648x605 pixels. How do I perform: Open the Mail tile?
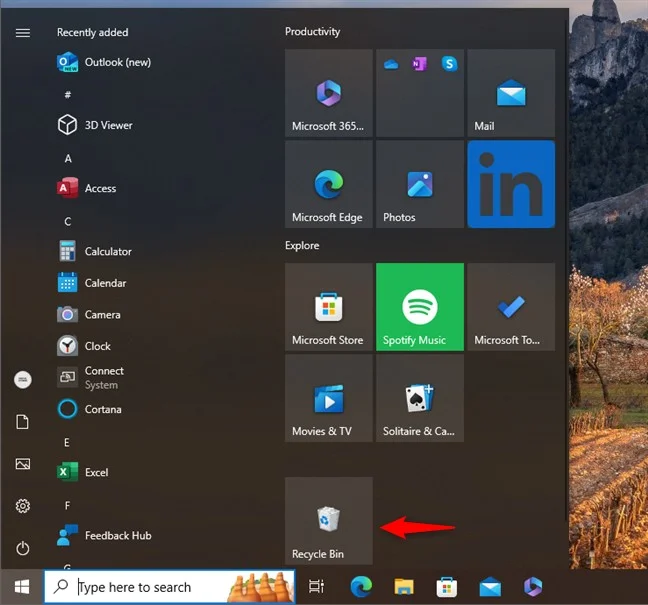tap(511, 93)
